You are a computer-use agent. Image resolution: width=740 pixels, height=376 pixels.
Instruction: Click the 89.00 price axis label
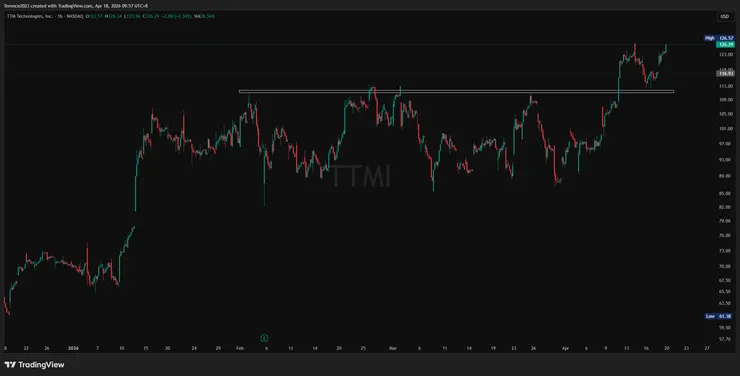pyautogui.click(x=726, y=176)
